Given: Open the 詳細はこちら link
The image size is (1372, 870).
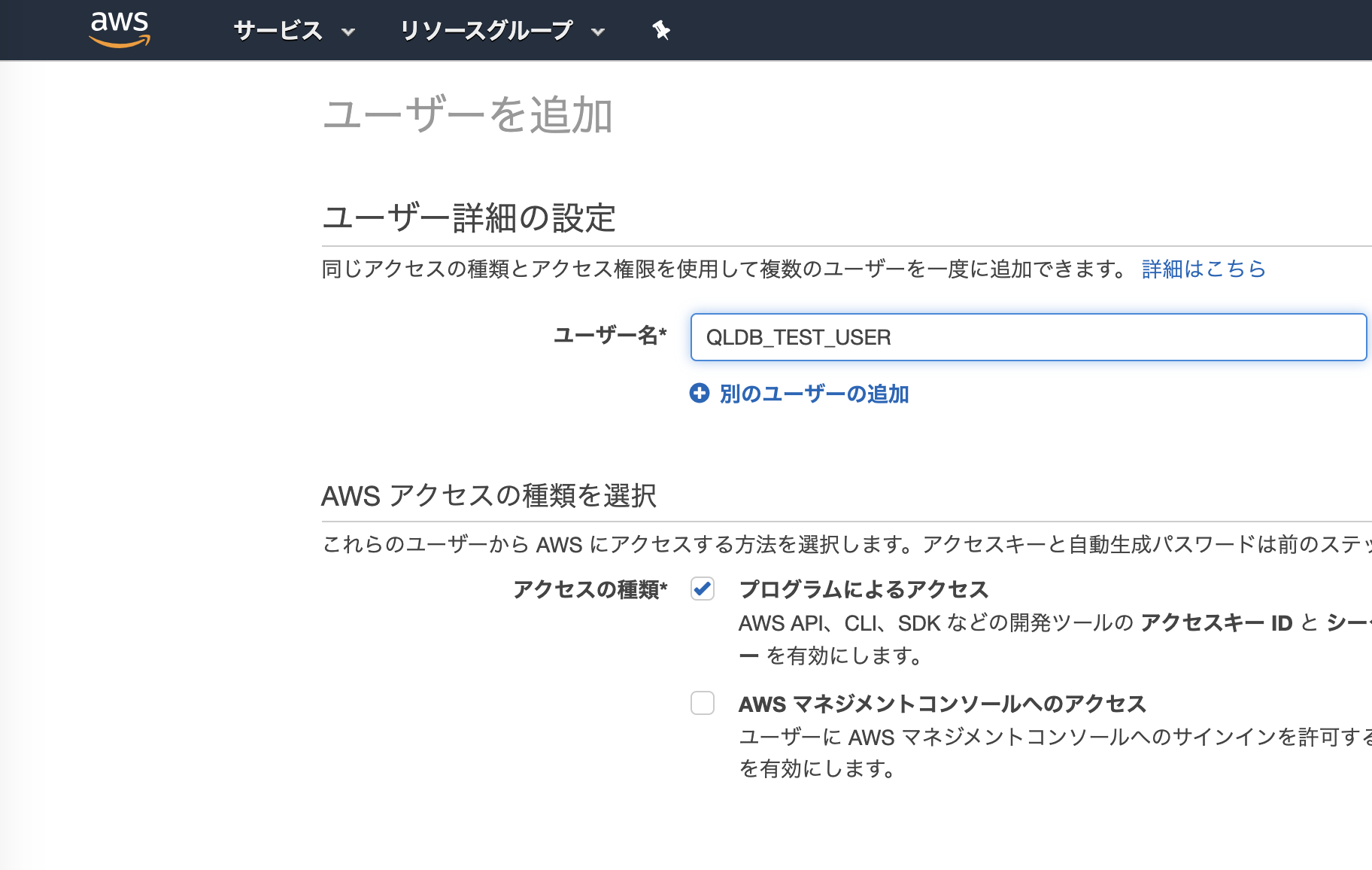Looking at the screenshot, I should tap(1204, 269).
